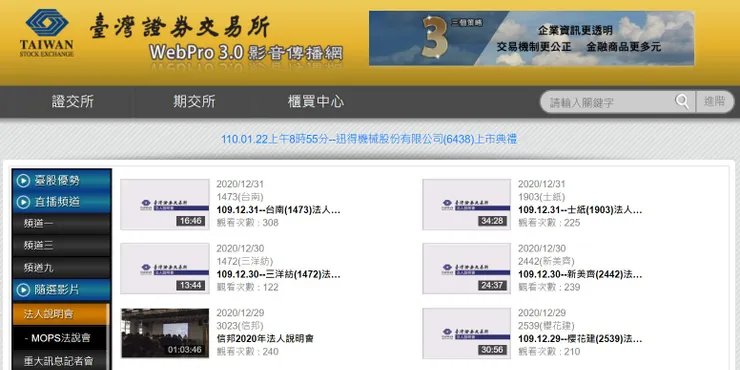Open the 迅得機械 listing ceremony announcement link
Viewport: 740px width, 370px height.
[369, 139]
